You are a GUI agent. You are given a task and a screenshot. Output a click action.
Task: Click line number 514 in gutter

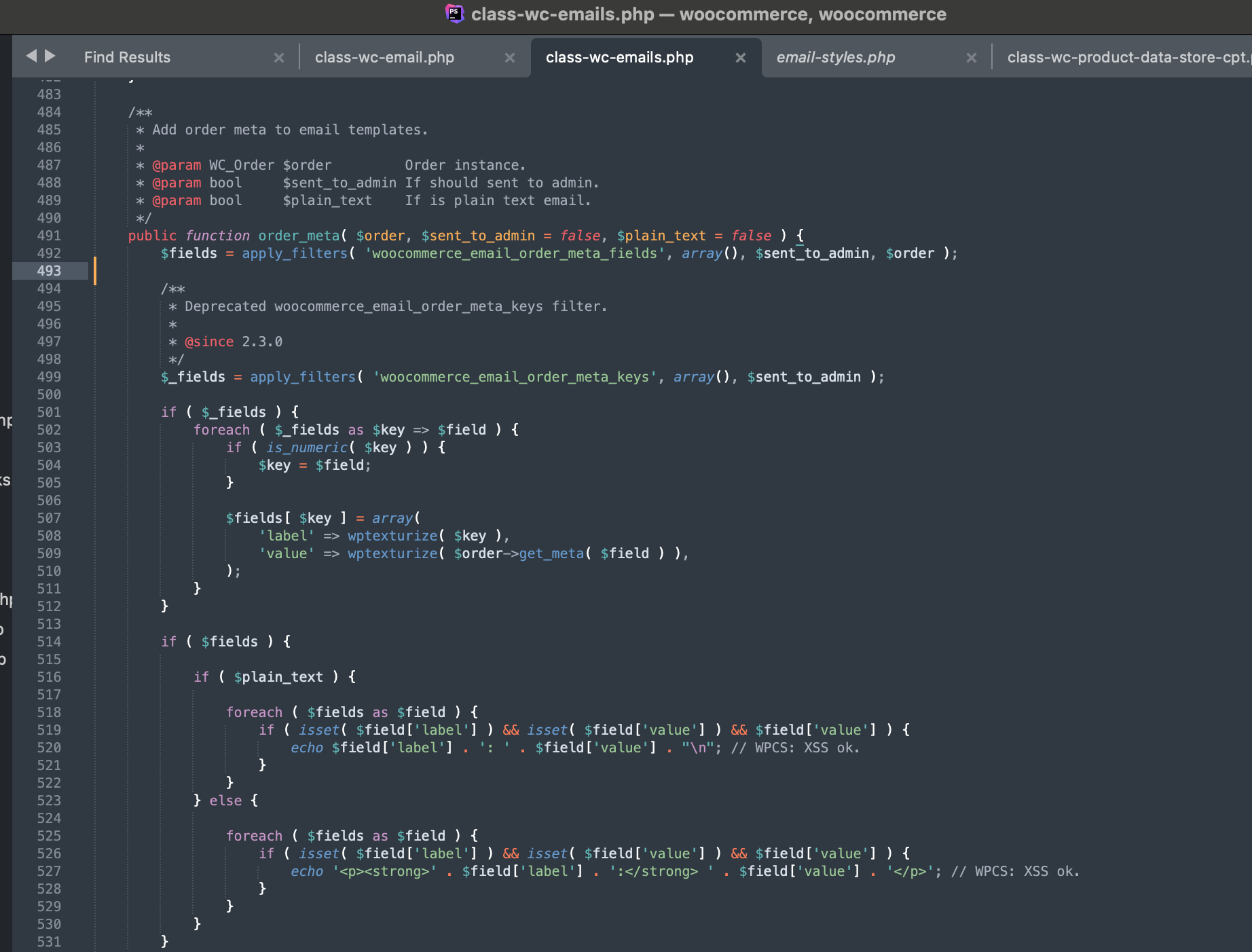(x=49, y=642)
